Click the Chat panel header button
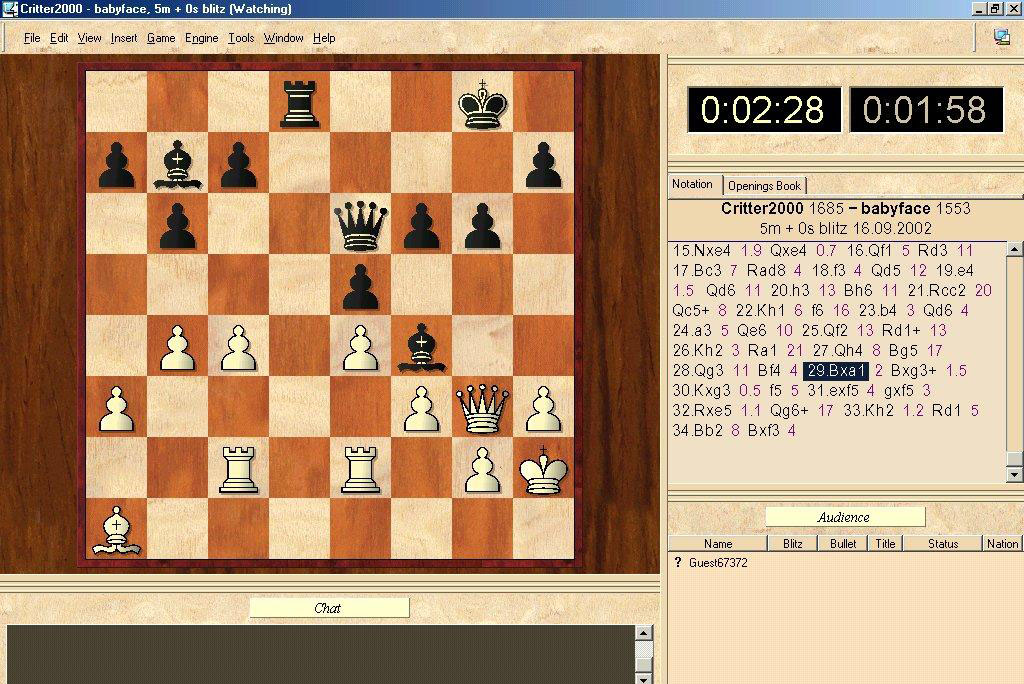The height and width of the screenshot is (684, 1024). (x=328, y=608)
